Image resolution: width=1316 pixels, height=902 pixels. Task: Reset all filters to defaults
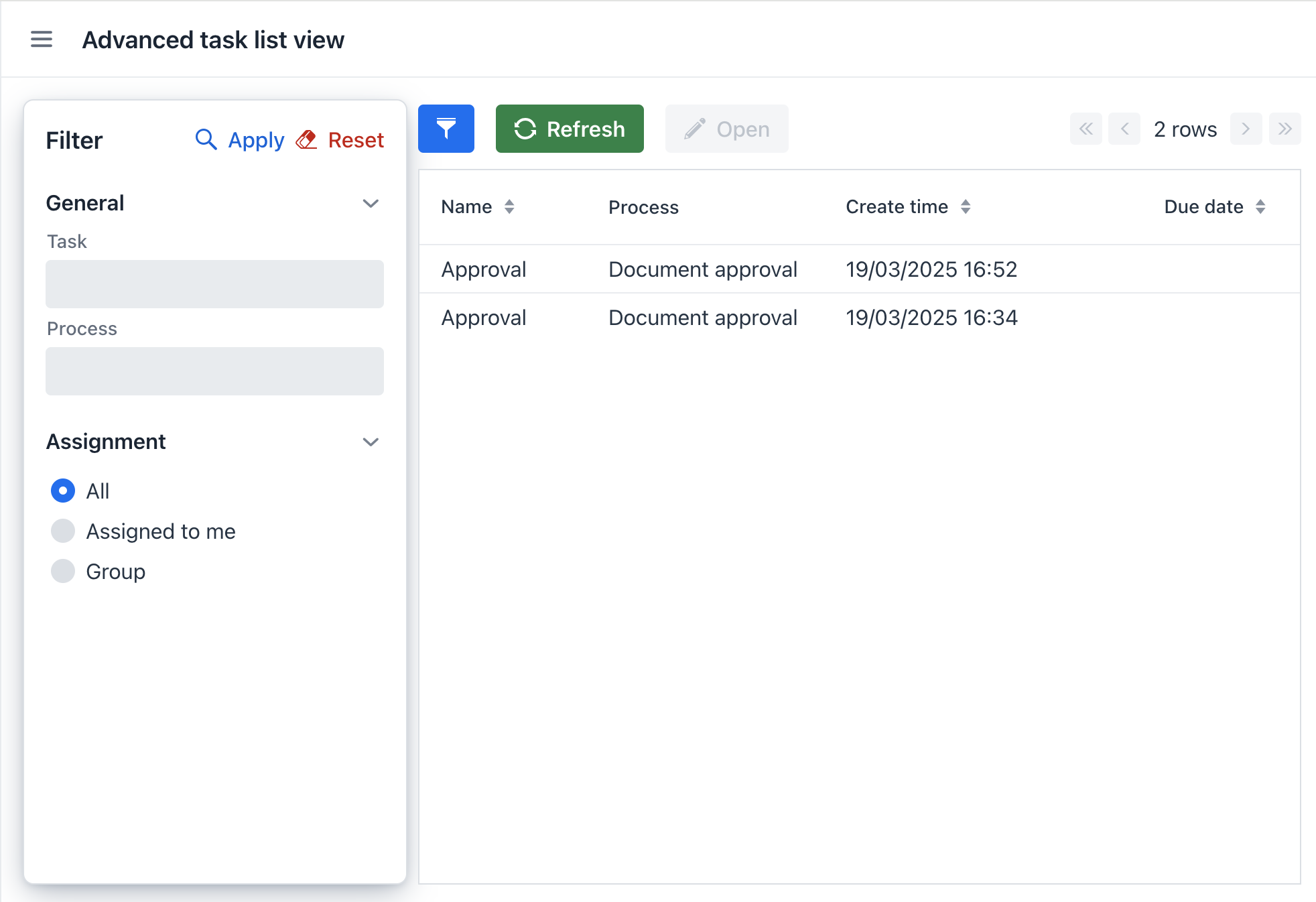point(356,140)
